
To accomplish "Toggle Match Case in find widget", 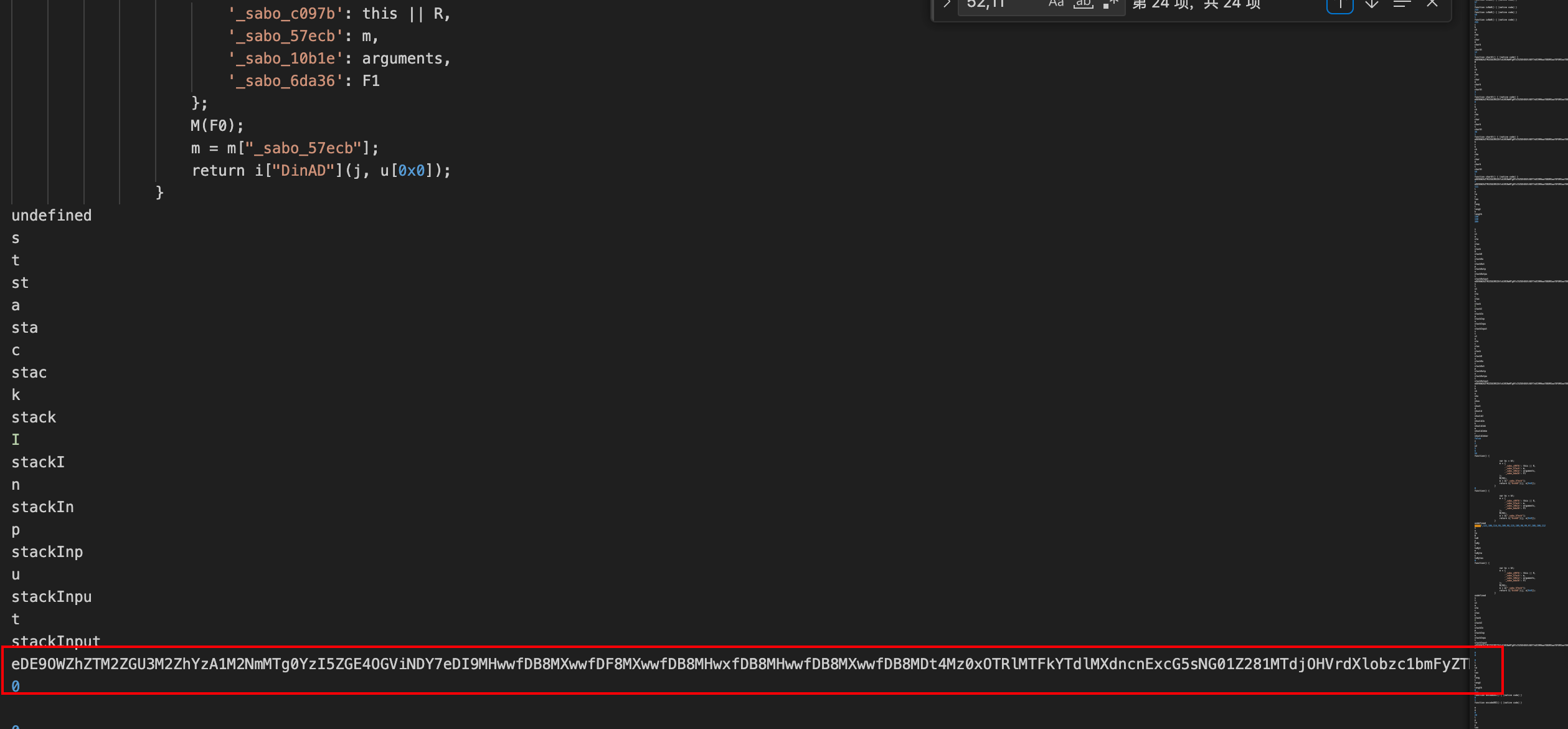I will (x=1056, y=4).
